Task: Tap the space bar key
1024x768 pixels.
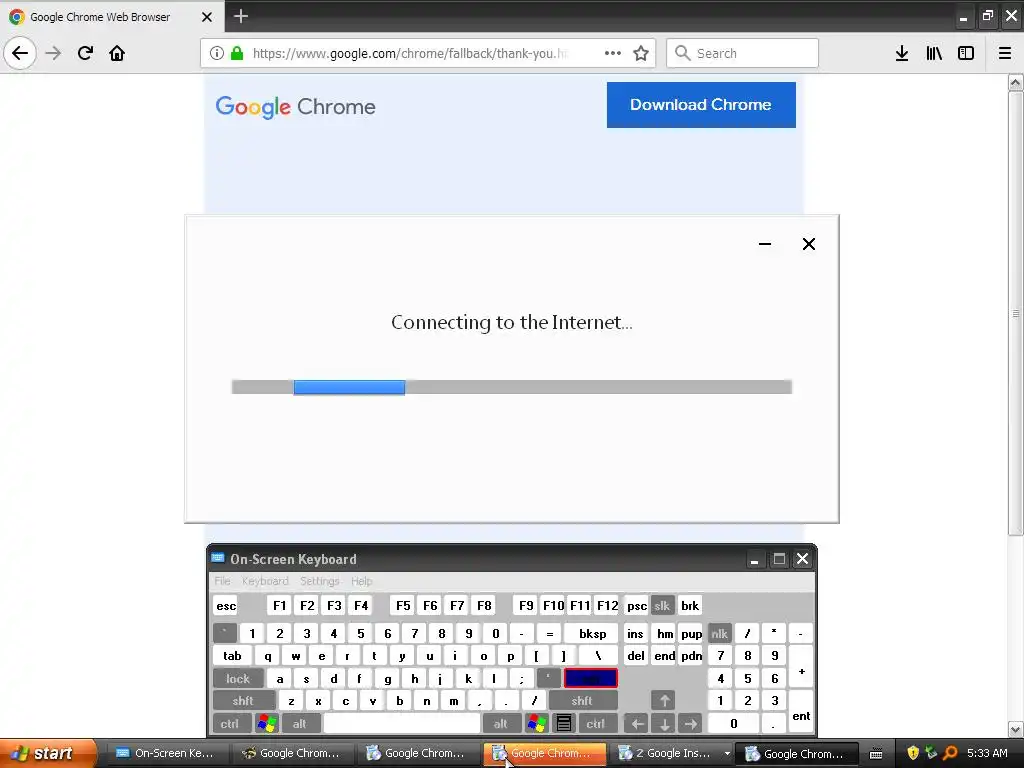Action: click(402, 724)
